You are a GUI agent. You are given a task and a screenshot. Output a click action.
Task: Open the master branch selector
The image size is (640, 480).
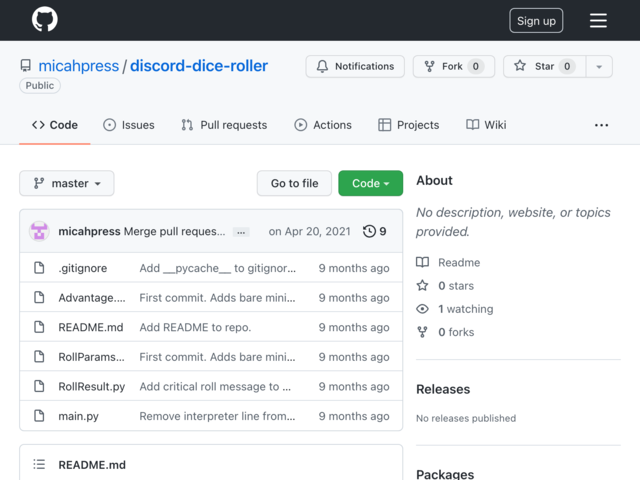(x=67, y=183)
